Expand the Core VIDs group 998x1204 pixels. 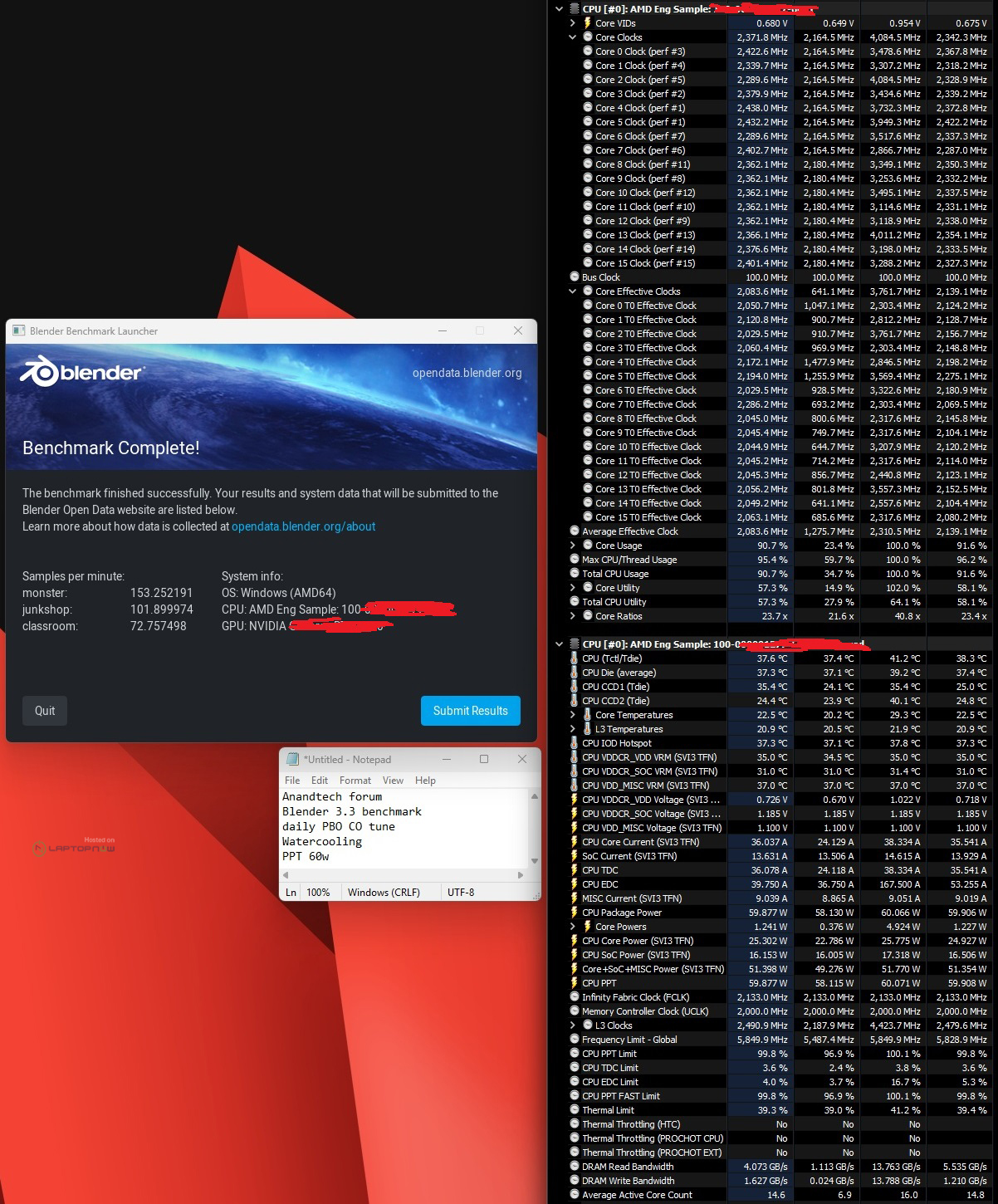pos(573,23)
